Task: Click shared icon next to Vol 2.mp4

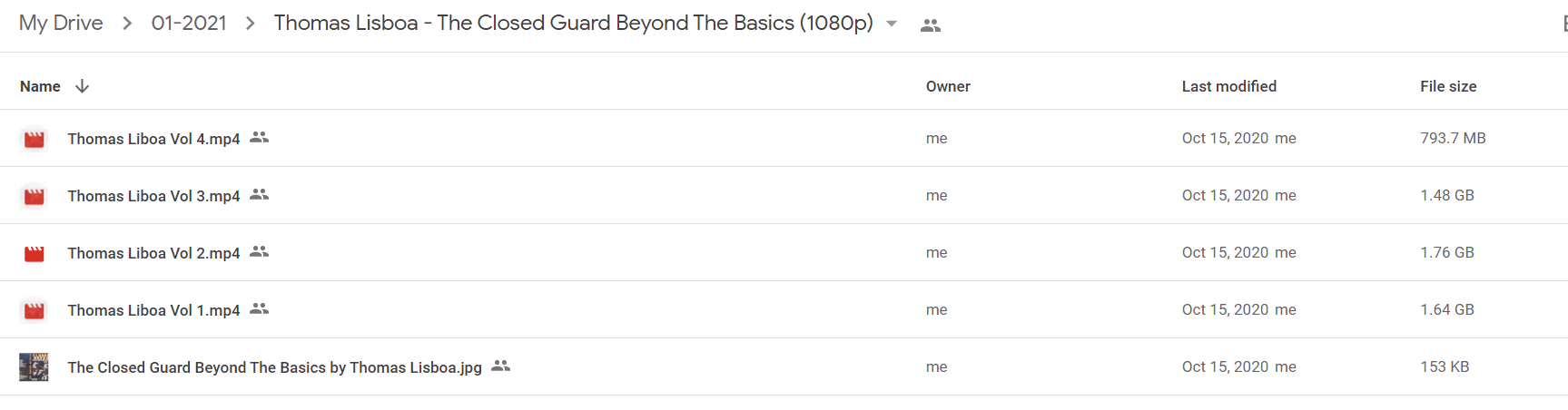Action: [x=259, y=251]
